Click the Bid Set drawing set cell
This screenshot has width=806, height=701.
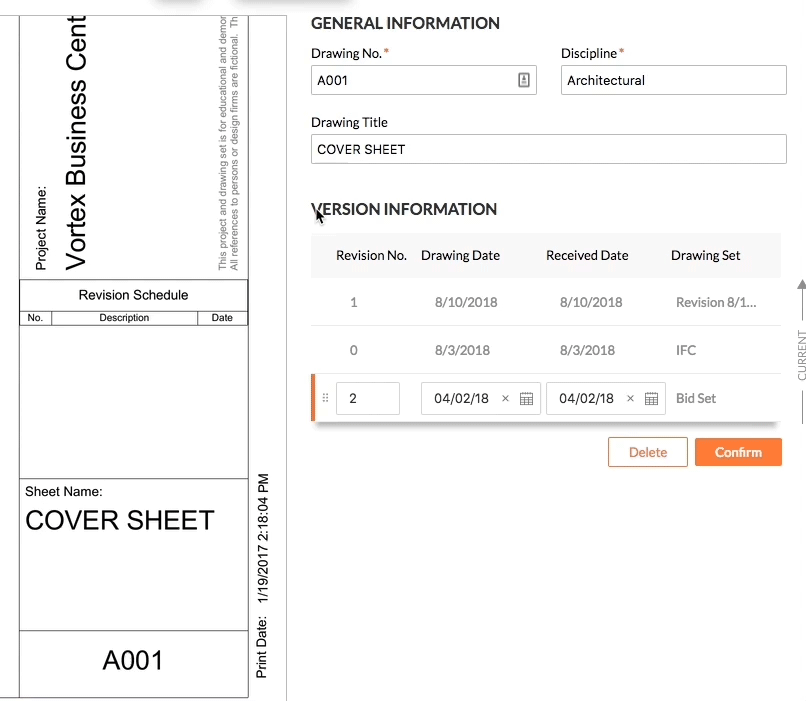coord(696,398)
